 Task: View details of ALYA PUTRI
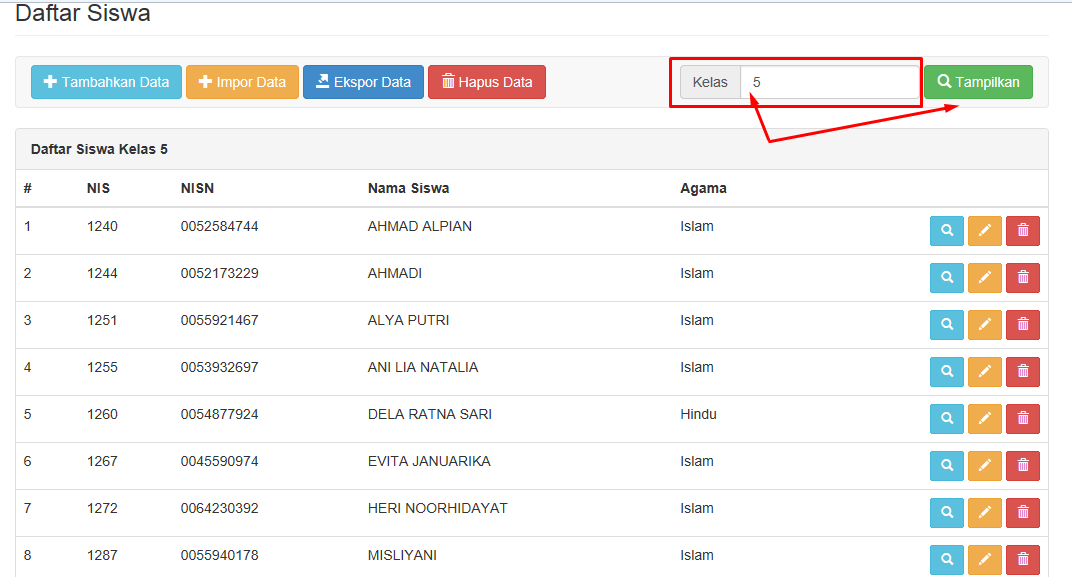click(x=947, y=325)
